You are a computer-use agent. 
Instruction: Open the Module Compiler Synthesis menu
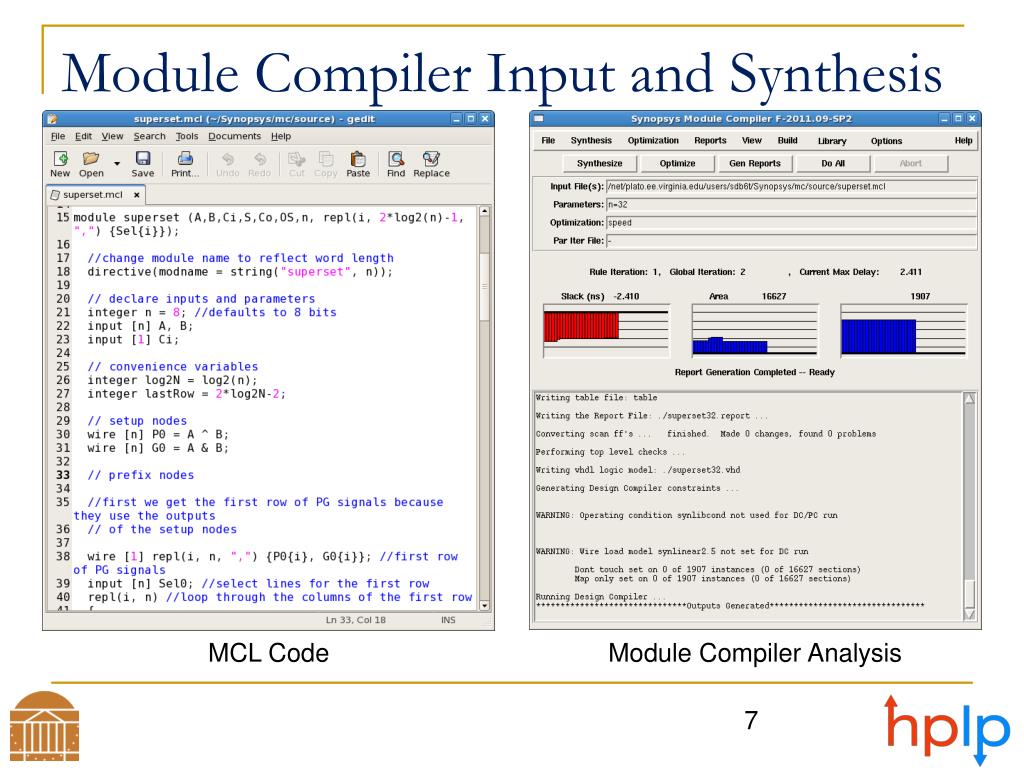pos(591,140)
